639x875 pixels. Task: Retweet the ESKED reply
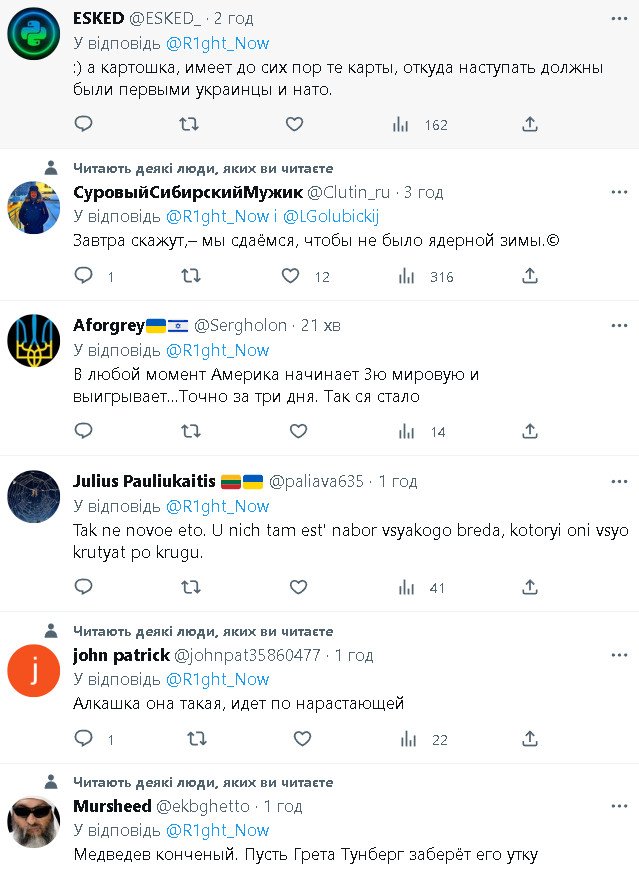pyautogui.click(x=188, y=124)
